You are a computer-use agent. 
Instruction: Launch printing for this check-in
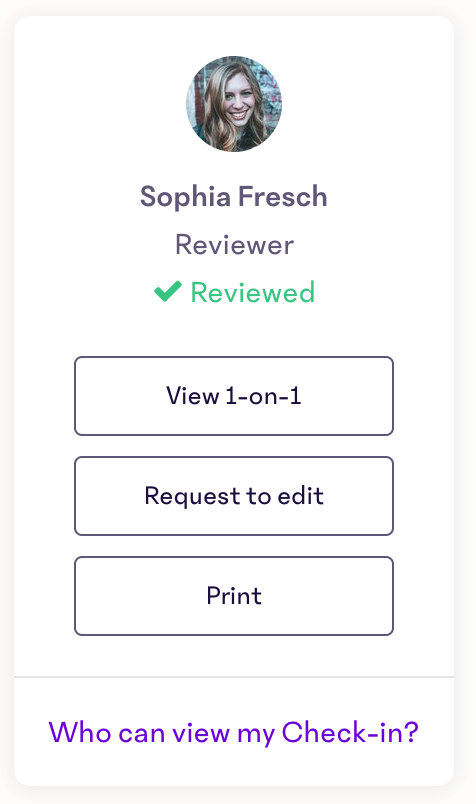[234, 596]
